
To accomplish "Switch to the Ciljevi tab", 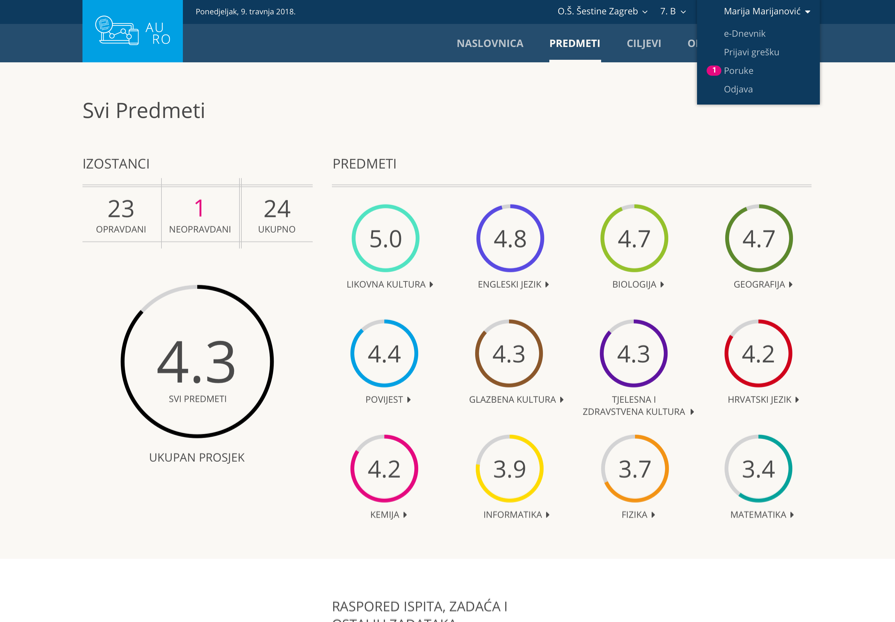I will [x=643, y=43].
